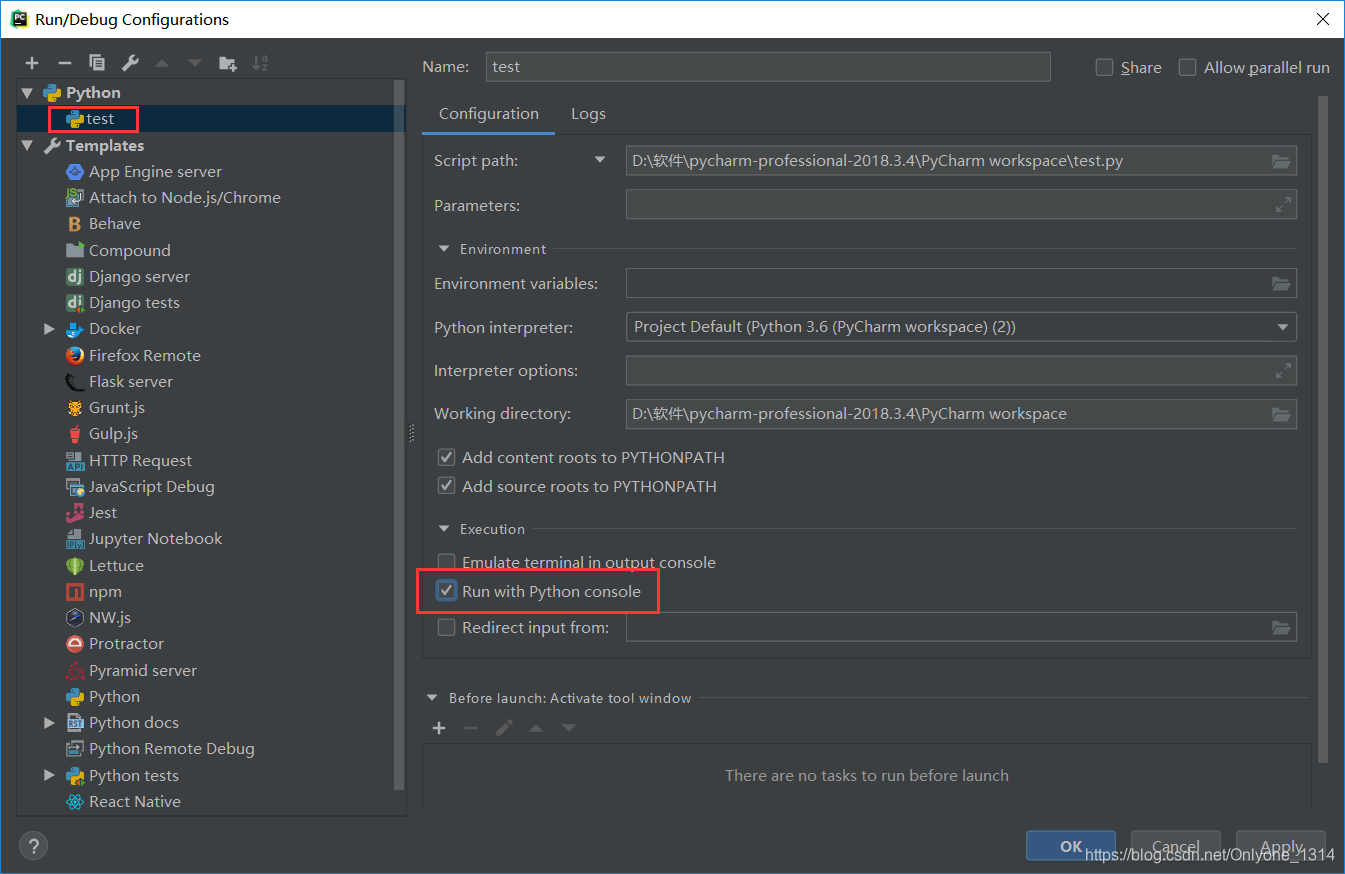
Task: Select Protractor template
Action: (115, 644)
